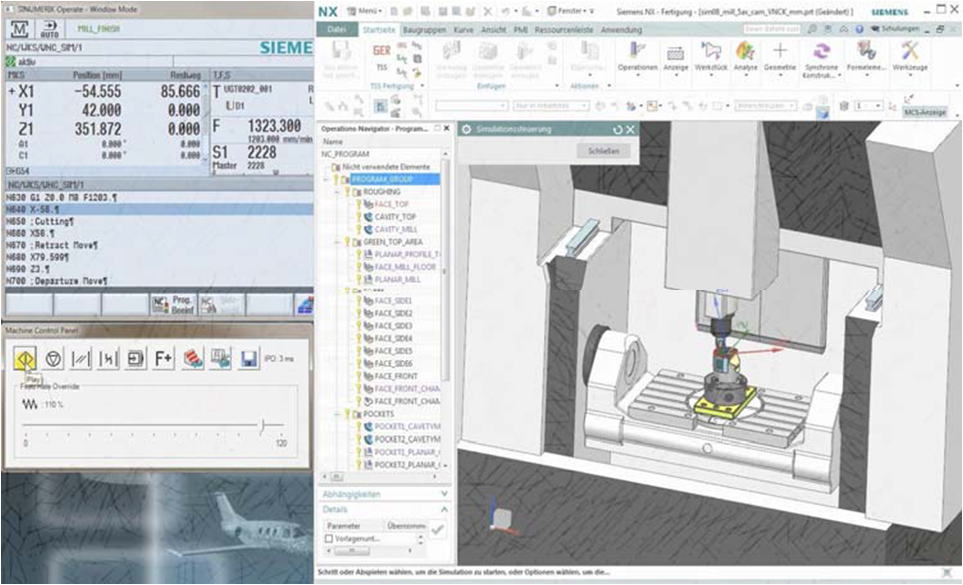The height and width of the screenshot is (585, 963).
Task: Collapse the GREEN_TOP_AREA group
Action: pos(337,242)
